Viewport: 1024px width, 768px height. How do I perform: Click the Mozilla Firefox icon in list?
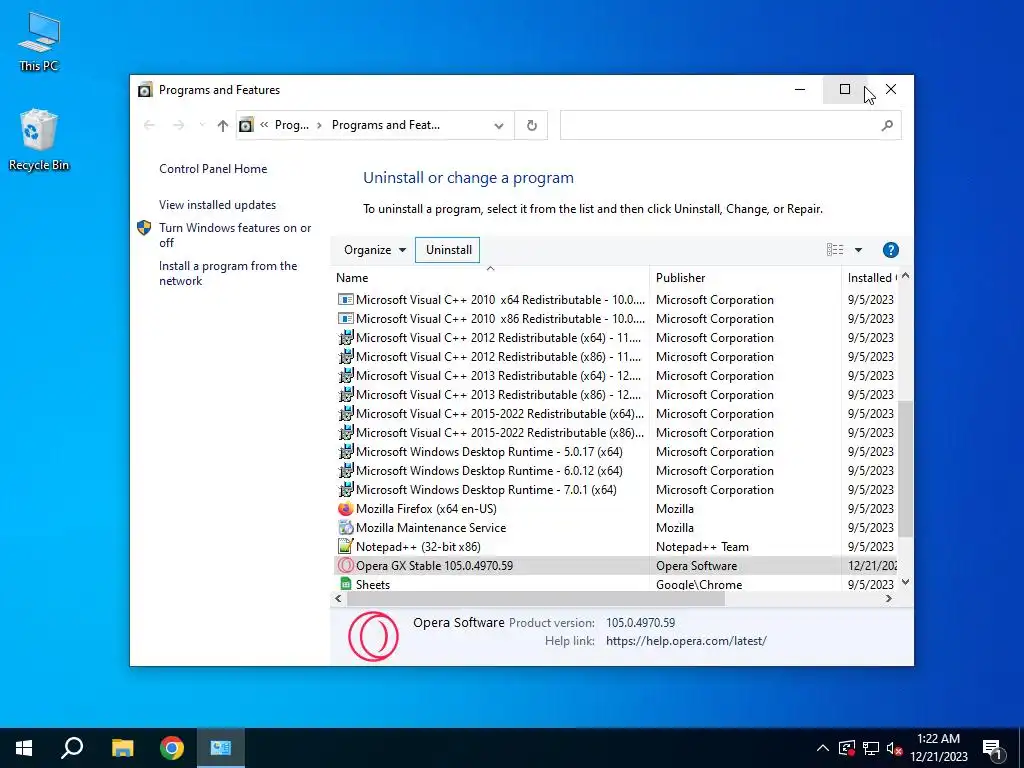[x=345, y=509]
